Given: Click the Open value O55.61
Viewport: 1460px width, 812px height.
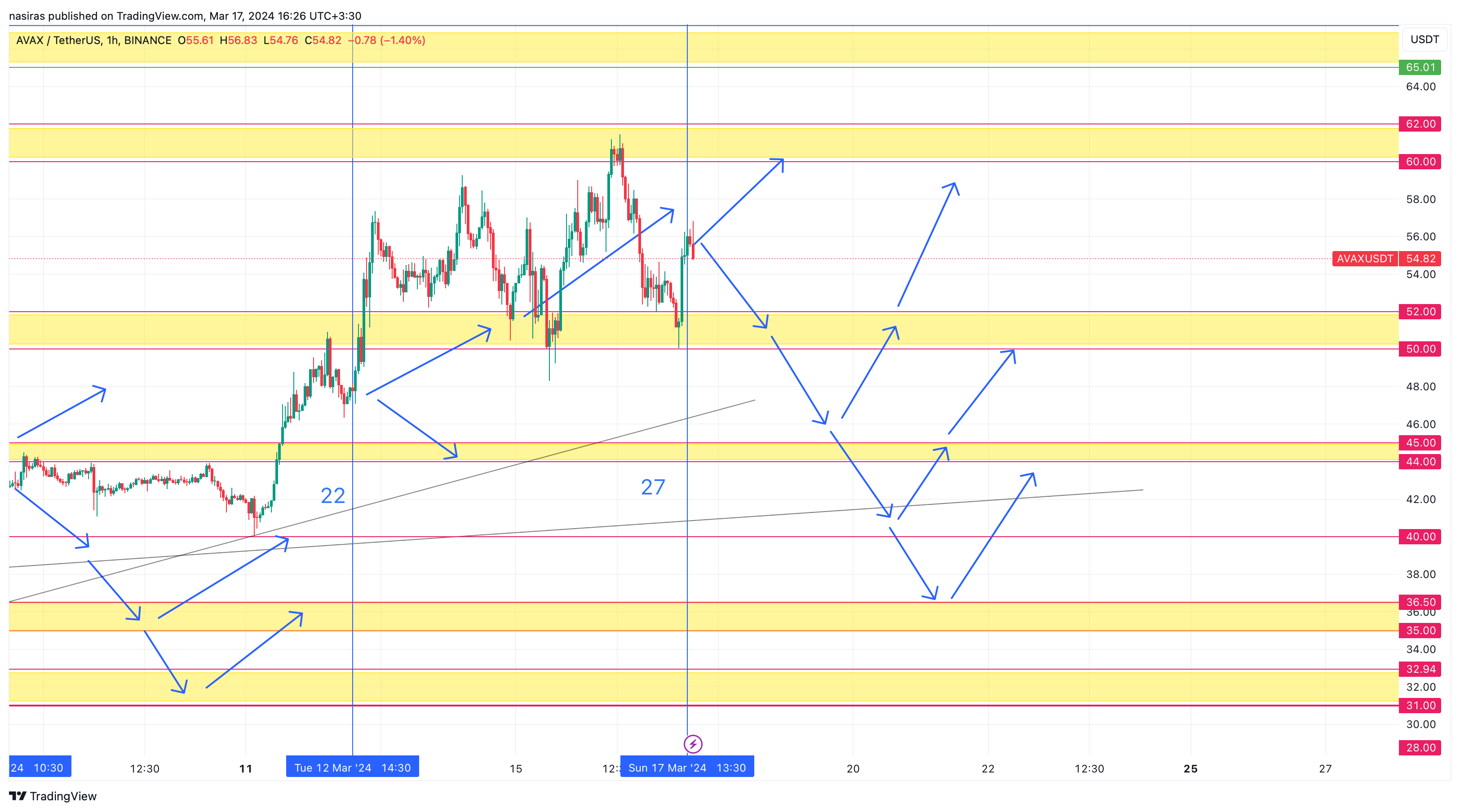Looking at the screenshot, I should [195, 40].
